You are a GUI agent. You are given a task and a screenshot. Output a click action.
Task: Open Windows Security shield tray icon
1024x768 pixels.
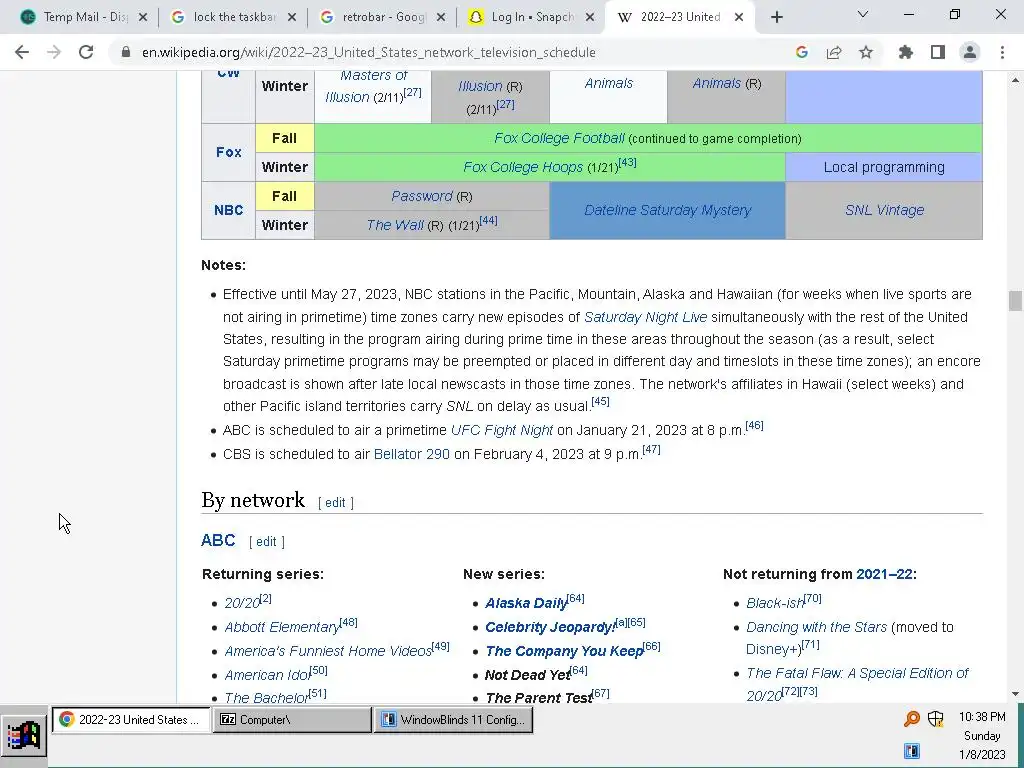coord(935,719)
